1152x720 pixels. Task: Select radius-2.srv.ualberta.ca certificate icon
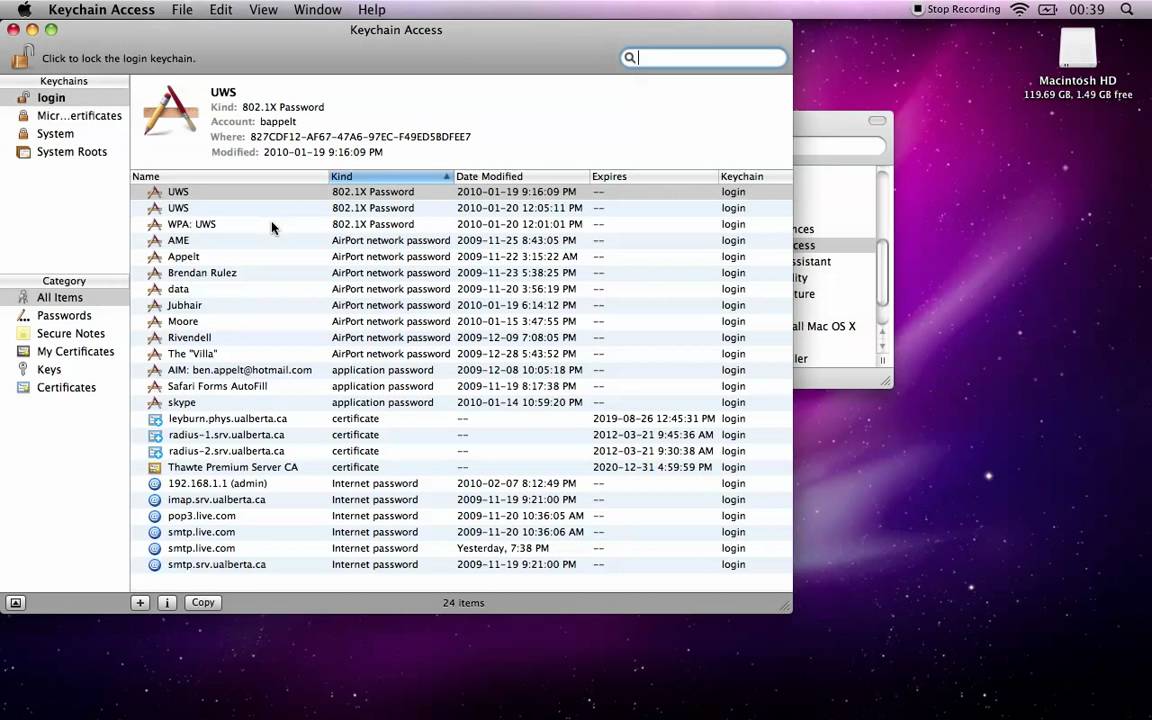point(155,451)
